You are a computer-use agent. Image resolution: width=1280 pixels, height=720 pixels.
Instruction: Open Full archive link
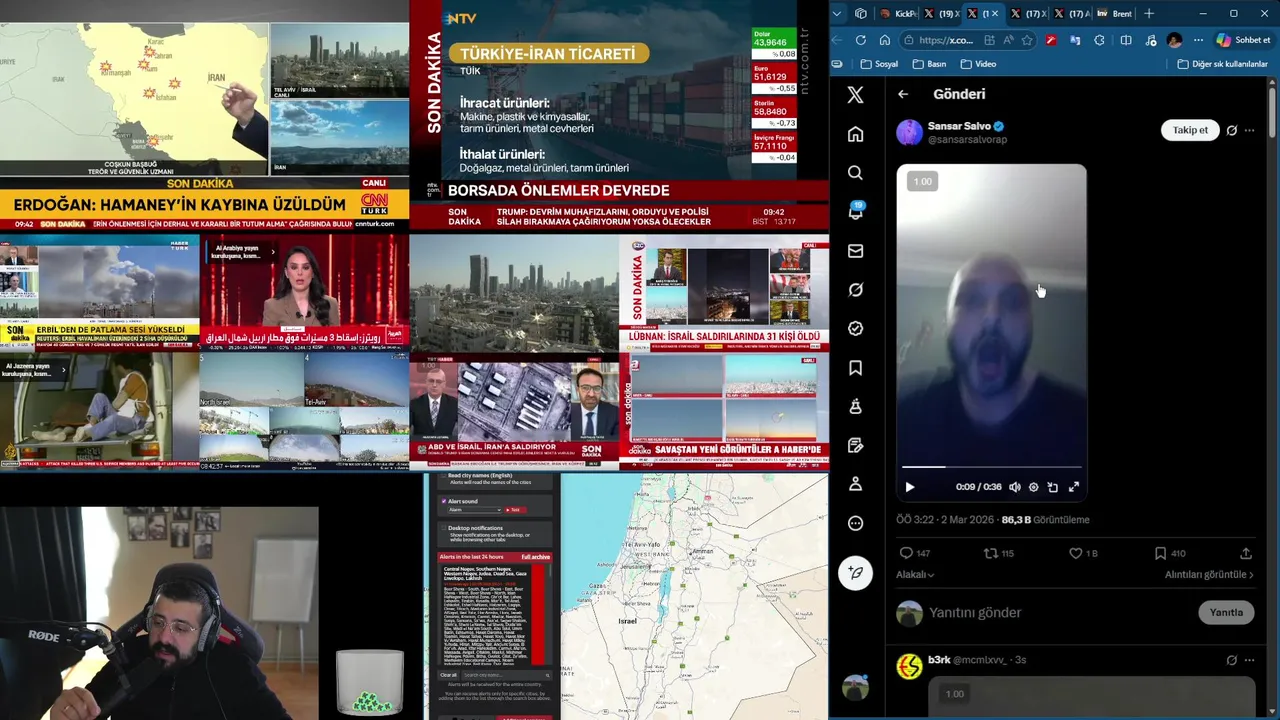(x=535, y=557)
